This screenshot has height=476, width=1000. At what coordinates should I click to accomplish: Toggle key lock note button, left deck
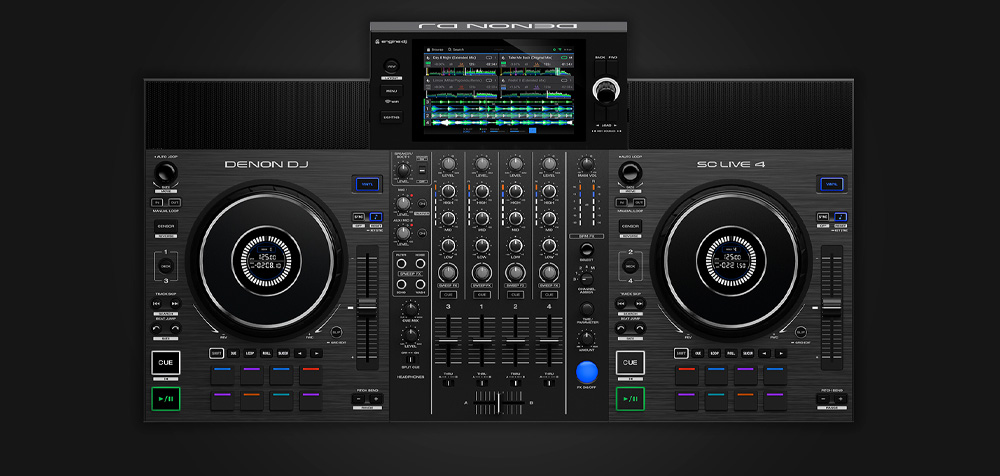pyautogui.click(x=376, y=217)
